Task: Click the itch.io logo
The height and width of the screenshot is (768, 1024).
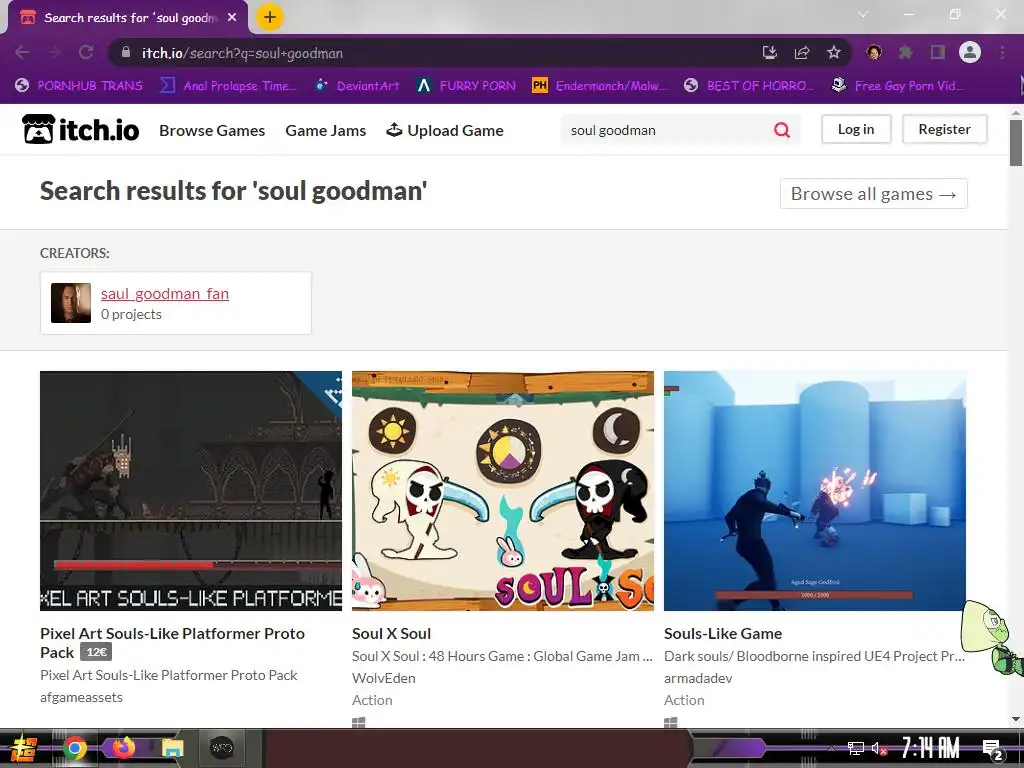Action: (x=81, y=129)
